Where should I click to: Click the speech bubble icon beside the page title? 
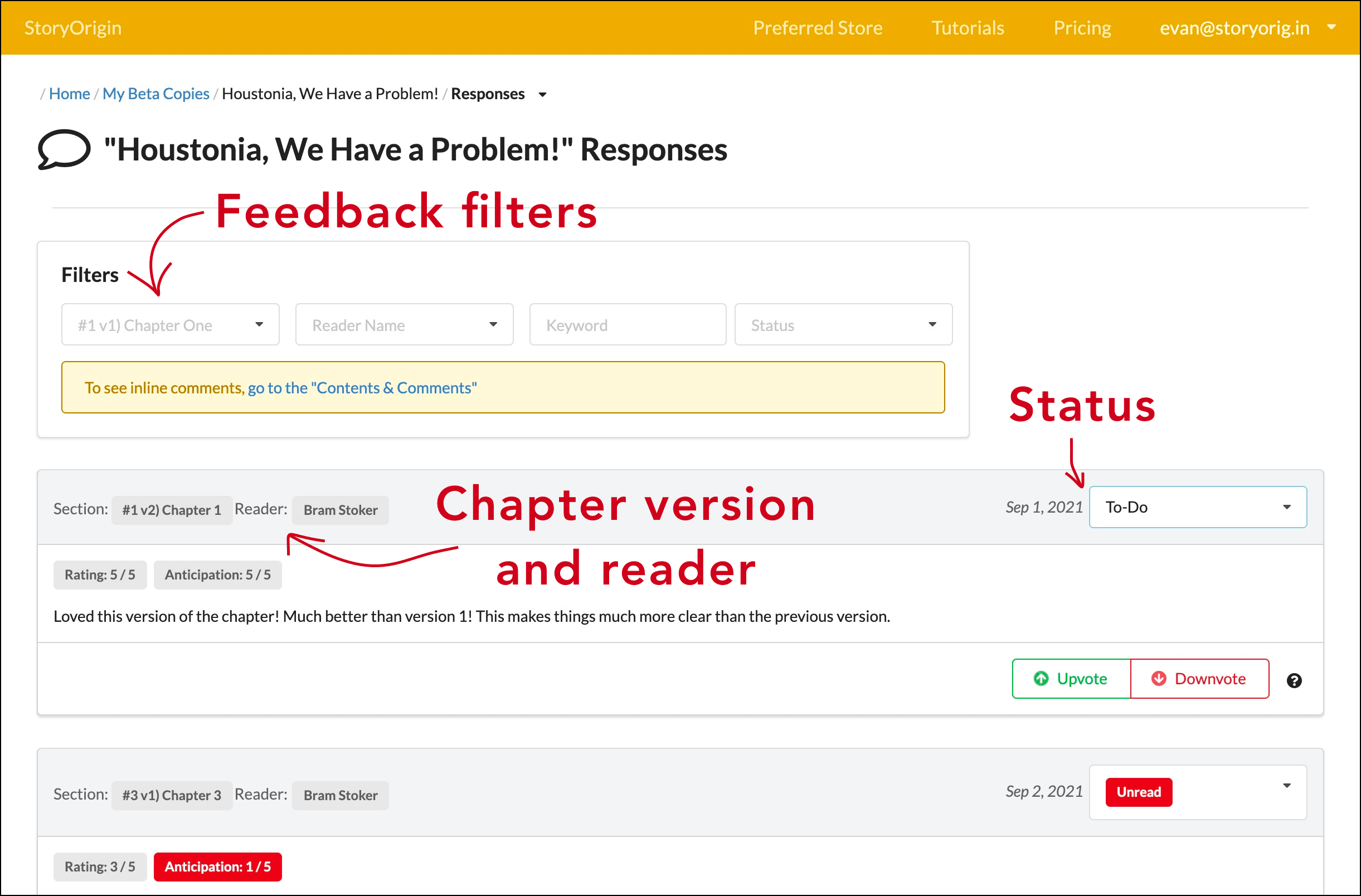[62, 150]
